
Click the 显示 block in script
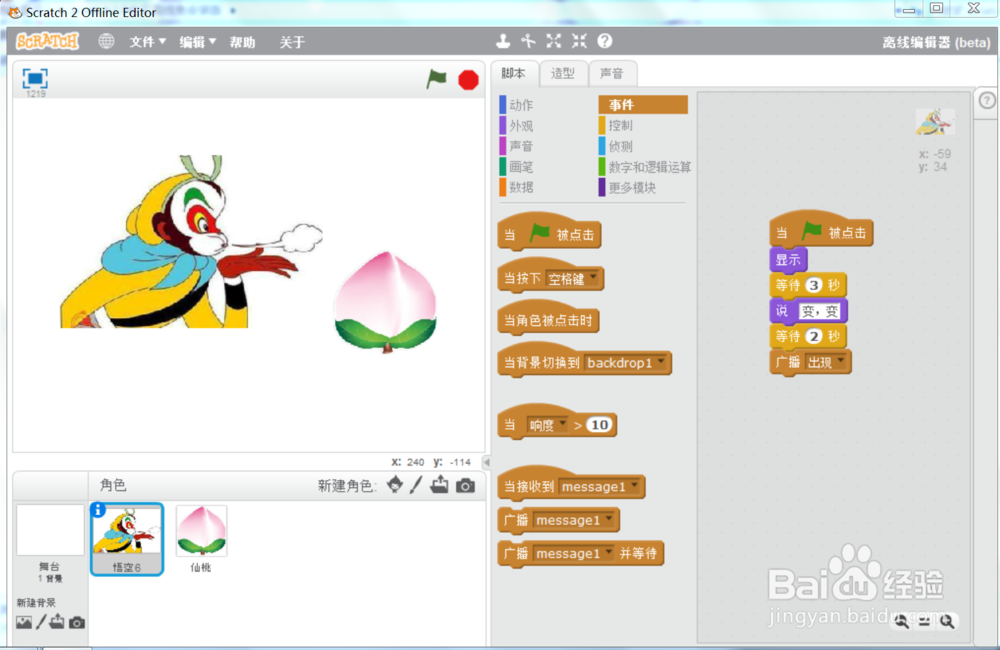tap(788, 260)
